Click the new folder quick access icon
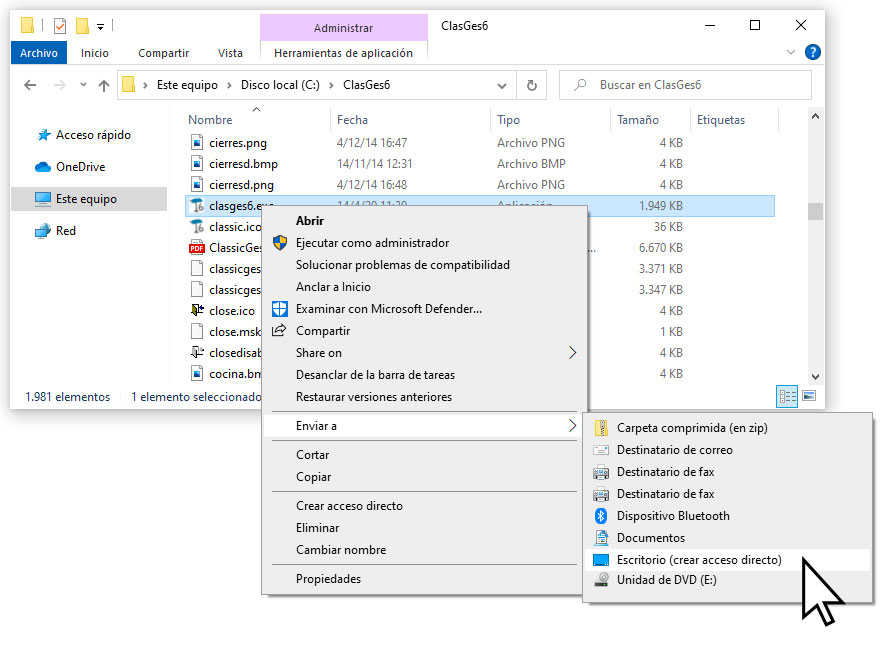 [83, 25]
